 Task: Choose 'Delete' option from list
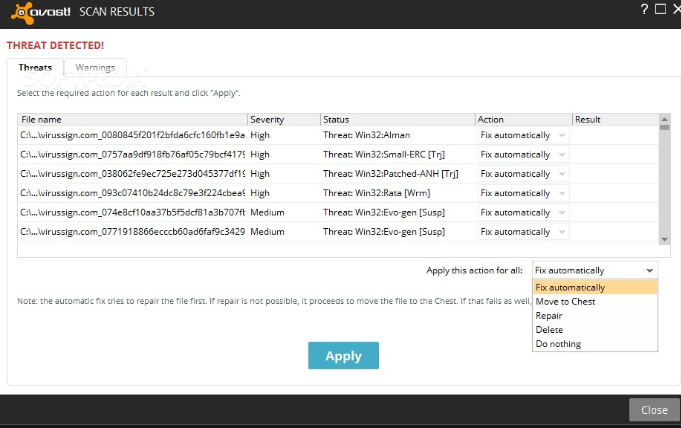[x=595, y=330]
